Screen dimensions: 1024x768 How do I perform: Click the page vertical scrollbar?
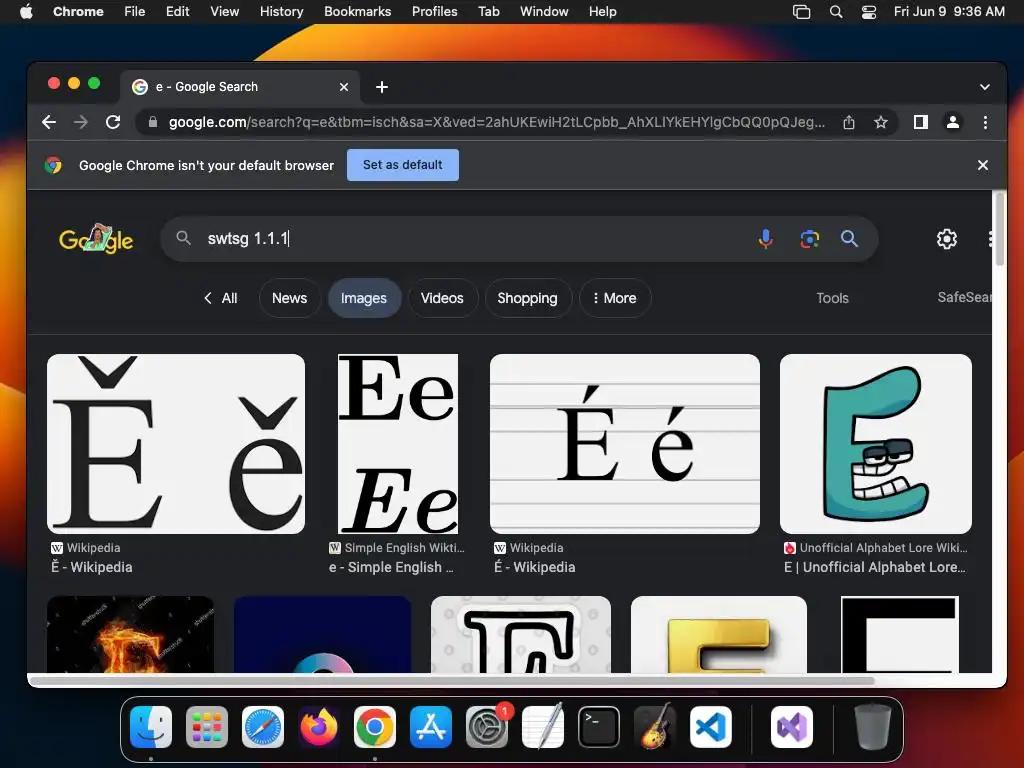(x=999, y=229)
